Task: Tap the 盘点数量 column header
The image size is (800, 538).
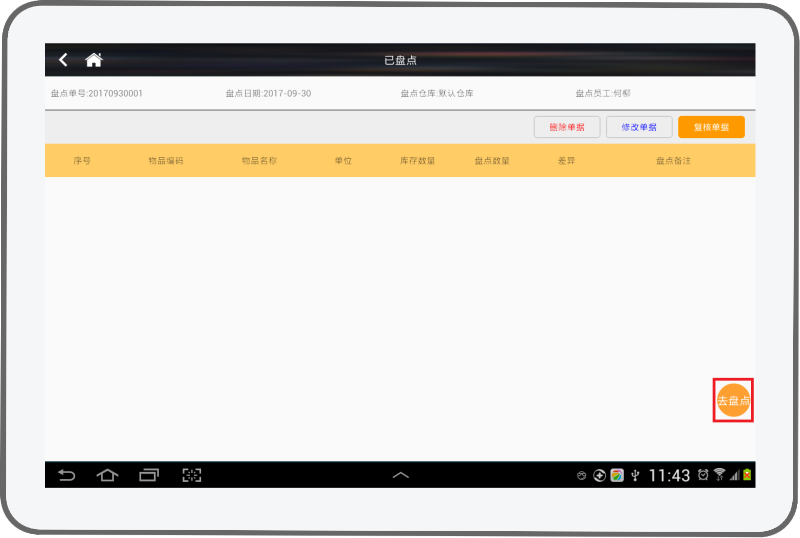Action: pos(492,161)
